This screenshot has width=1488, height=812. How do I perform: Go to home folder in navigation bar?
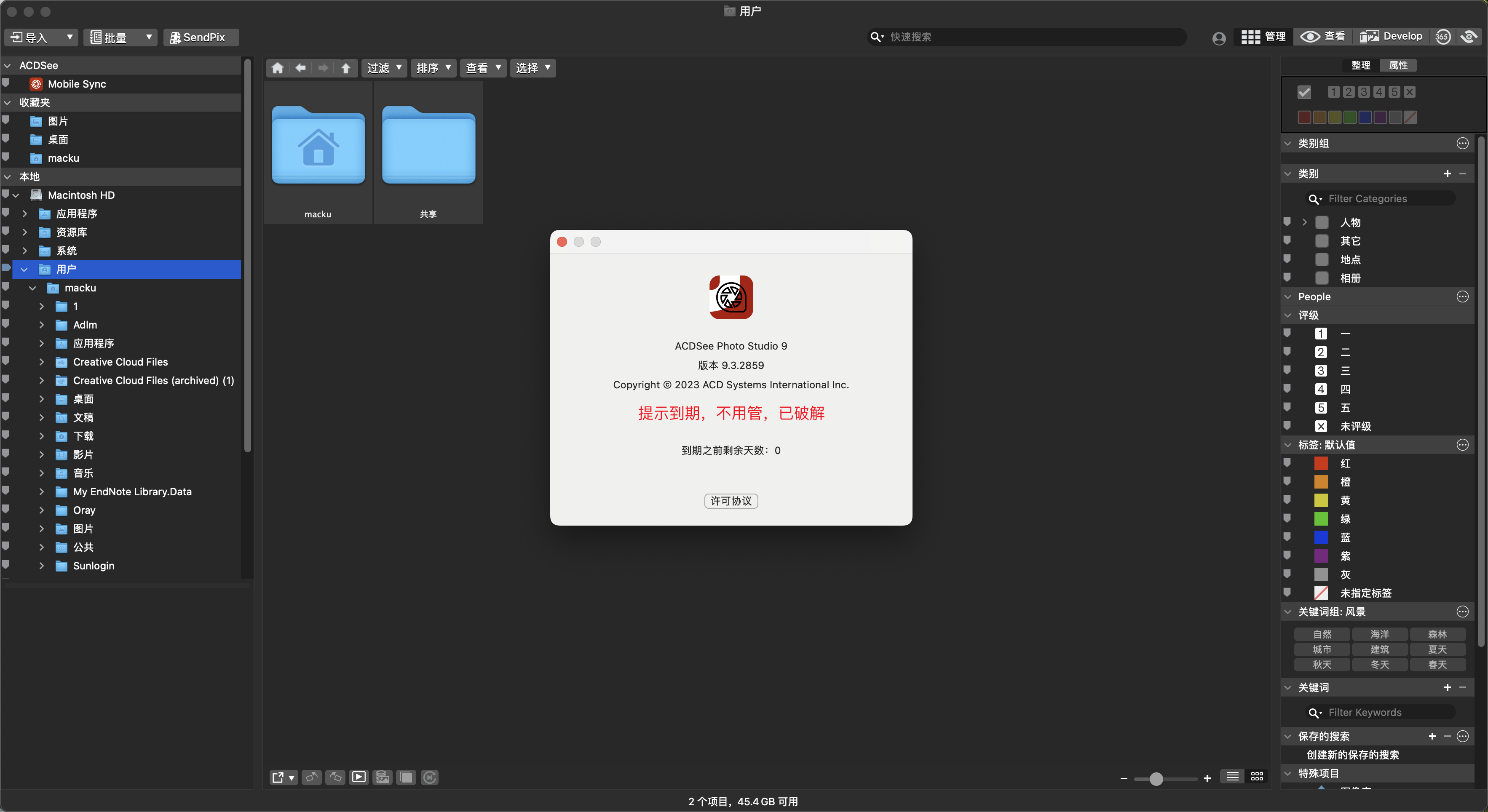pos(278,68)
